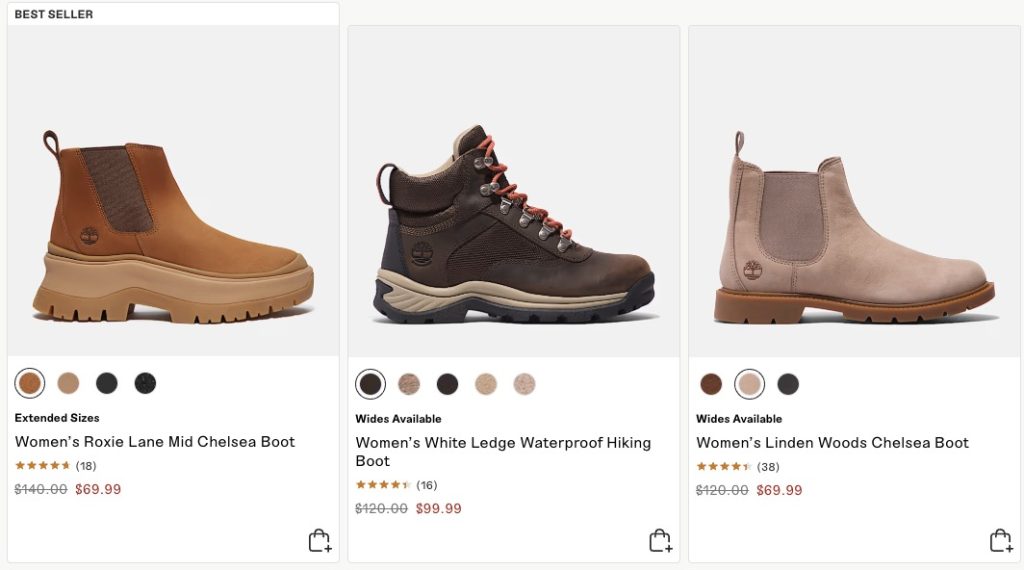Choose dark brown swatch on White Ledge boot

[371, 384]
